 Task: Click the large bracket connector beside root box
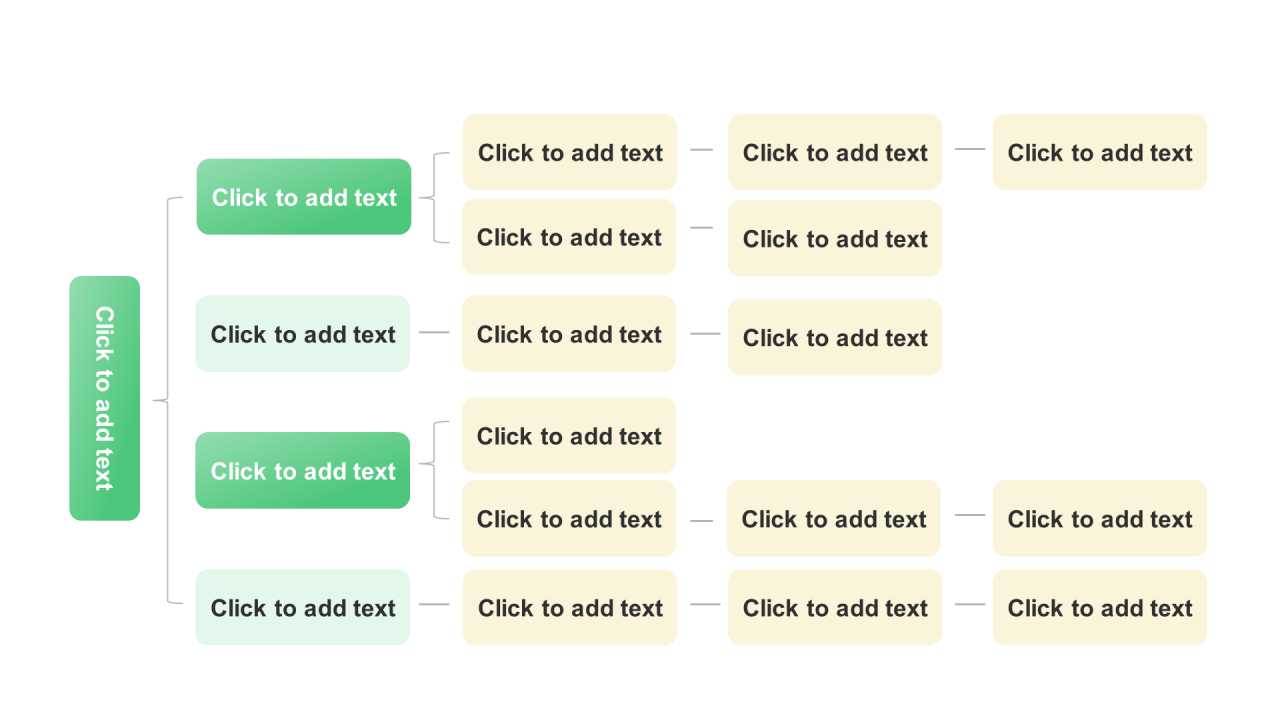168,400
